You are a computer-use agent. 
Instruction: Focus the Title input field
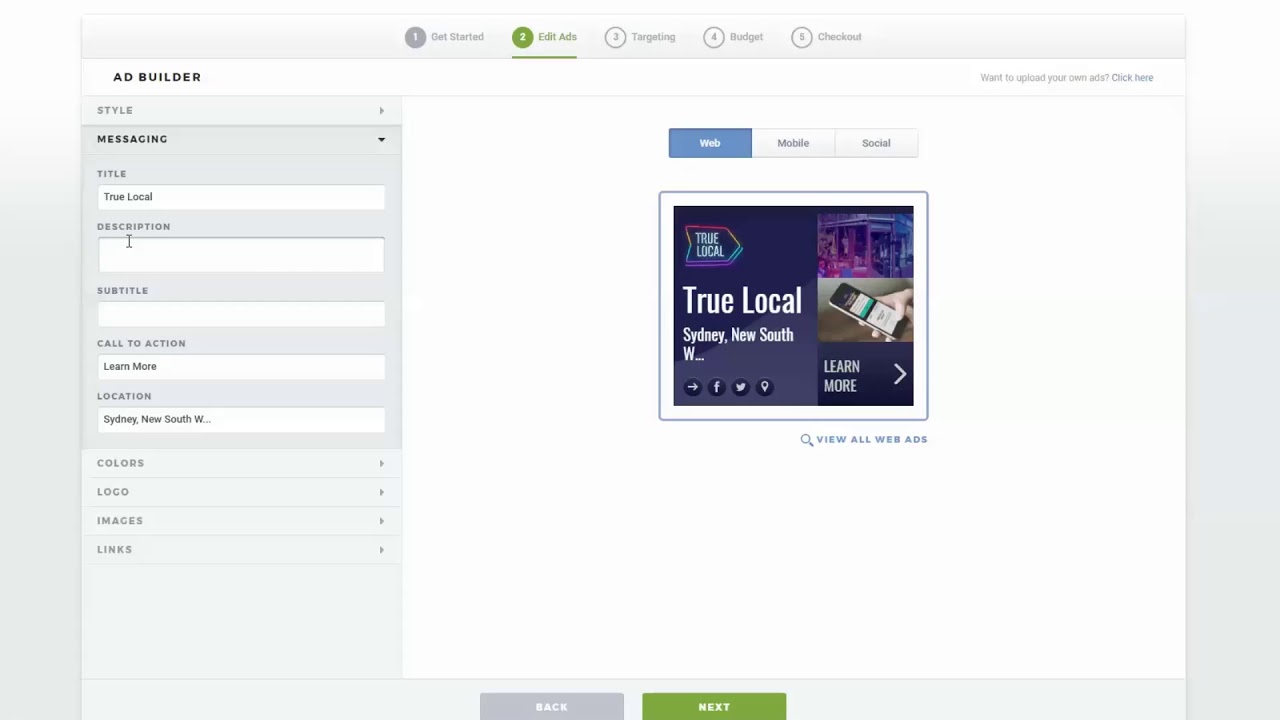(241, 197)
